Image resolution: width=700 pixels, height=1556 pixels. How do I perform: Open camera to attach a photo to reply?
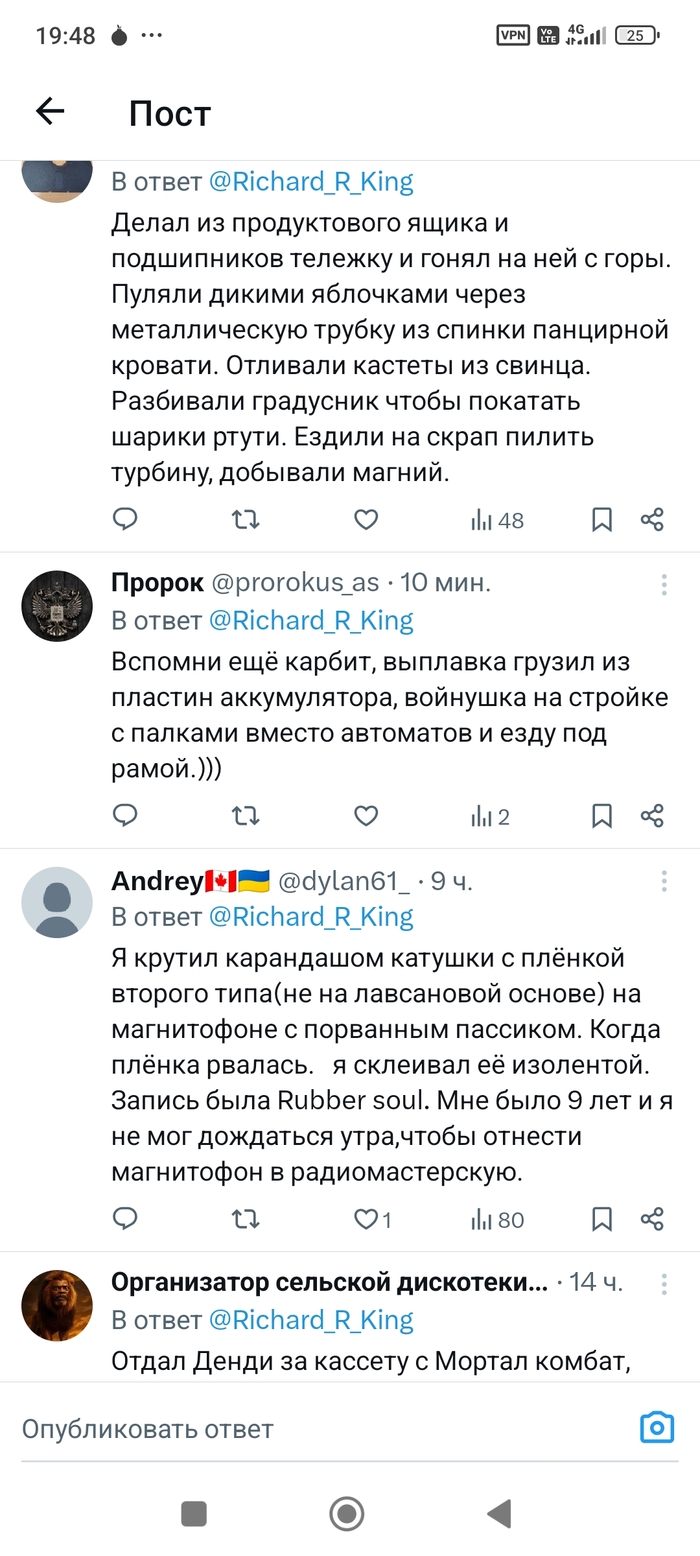pyautogui.click(x=657, y=1428)
